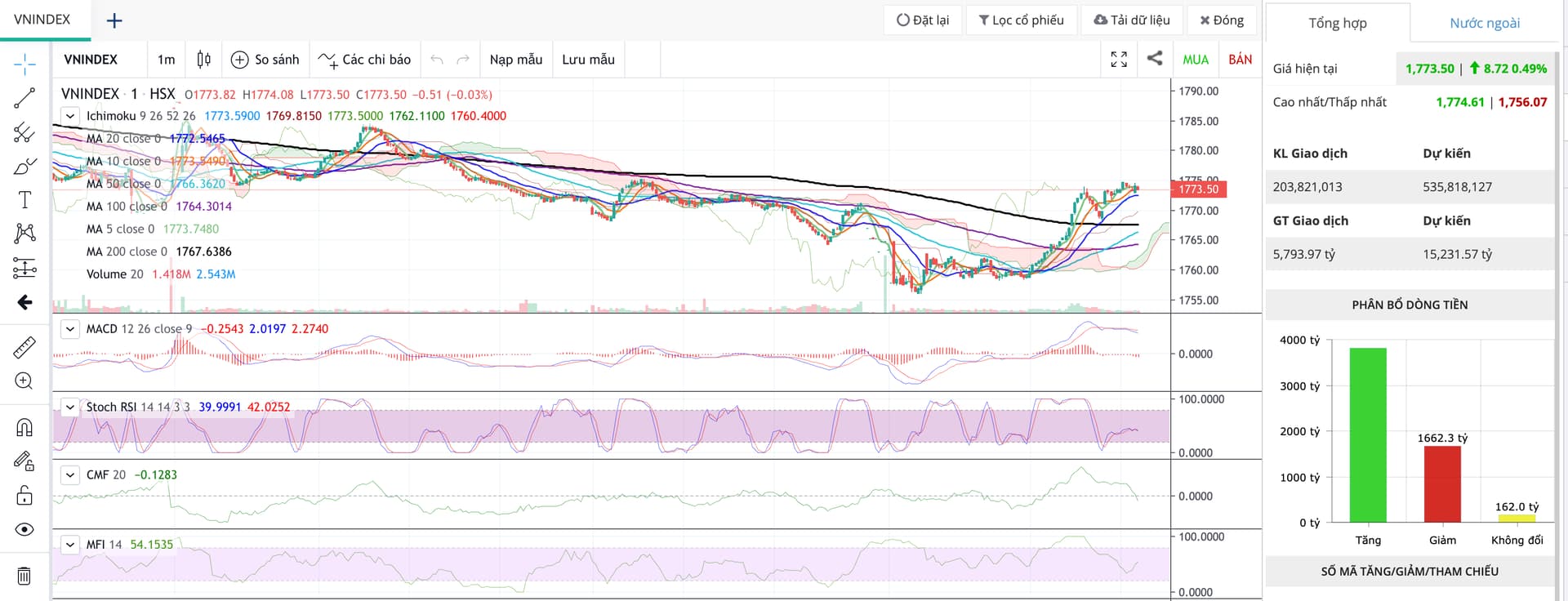Open candlestick chart style selector
Image resolution: width=1568 pixels, height=601 pixels.
tap(204, 59)
